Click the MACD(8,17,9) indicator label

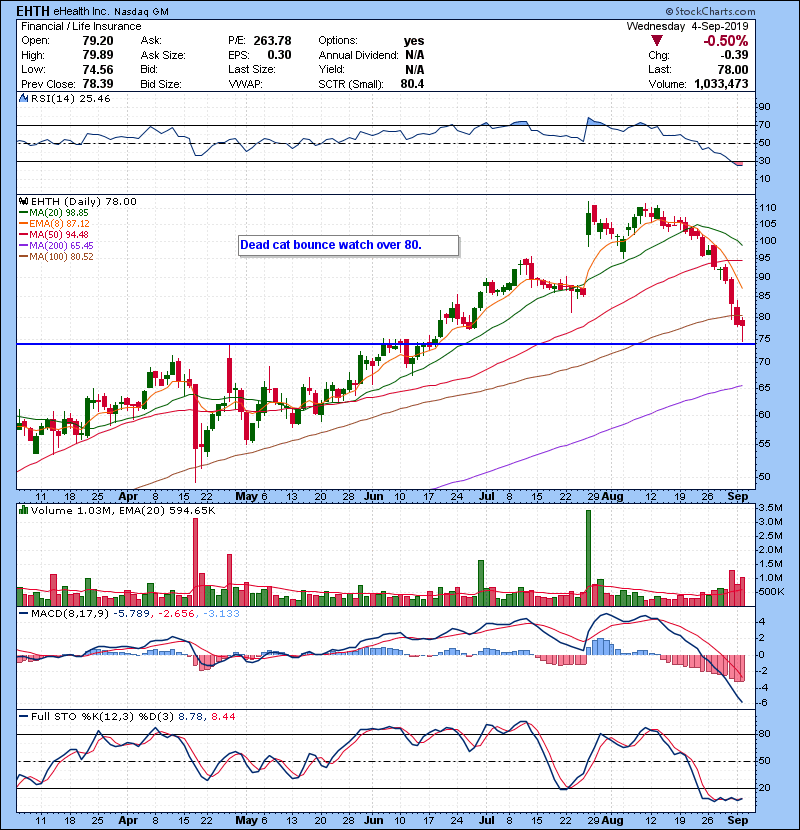70,614
